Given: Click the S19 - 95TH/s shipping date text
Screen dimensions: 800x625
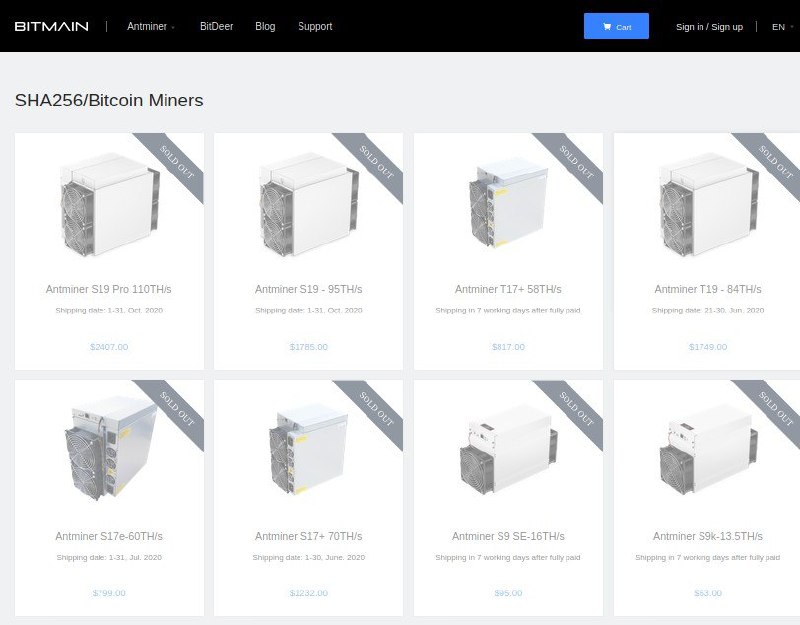Looking at the screenshot, I should pyautogui.click(x=309, y=310).
